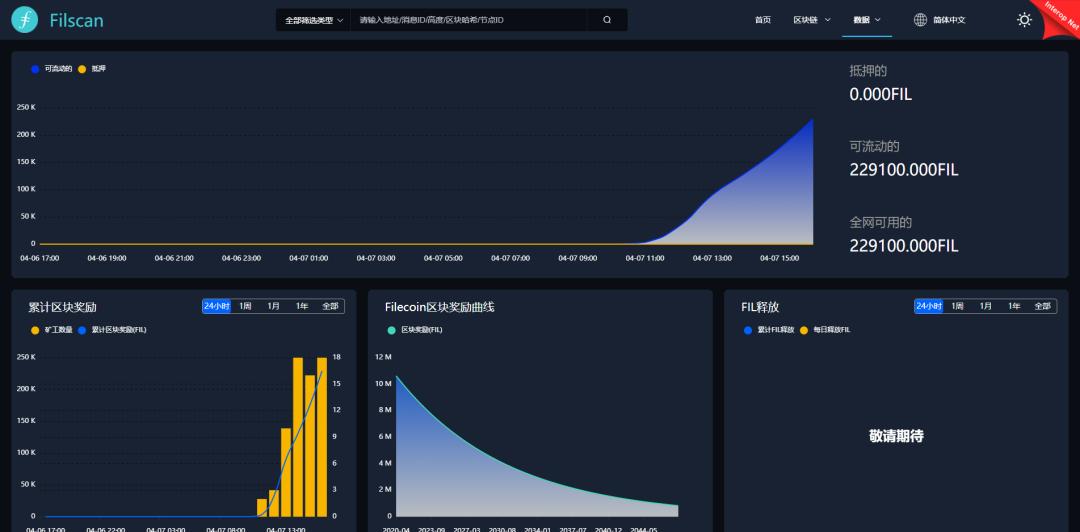Select 1周 in FIL释放 panel

click(957, 306)
